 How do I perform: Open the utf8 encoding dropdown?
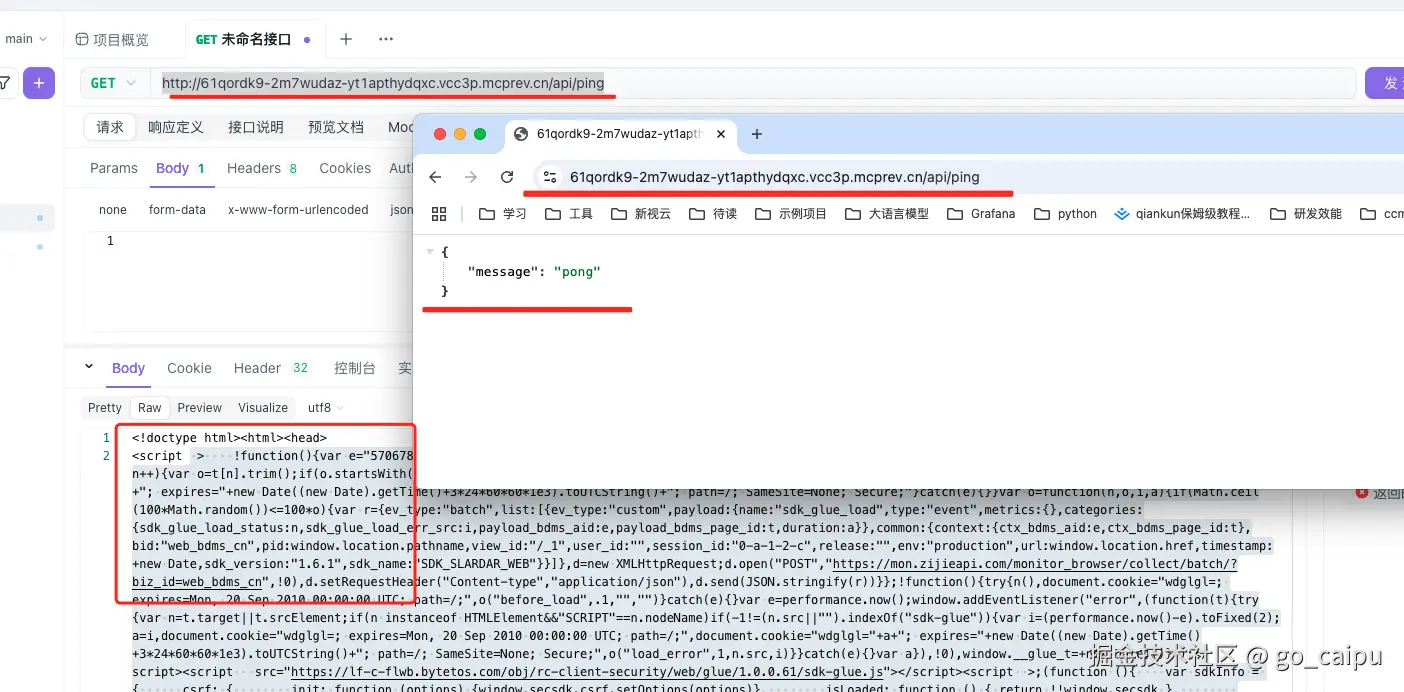[x=323, y=407]
